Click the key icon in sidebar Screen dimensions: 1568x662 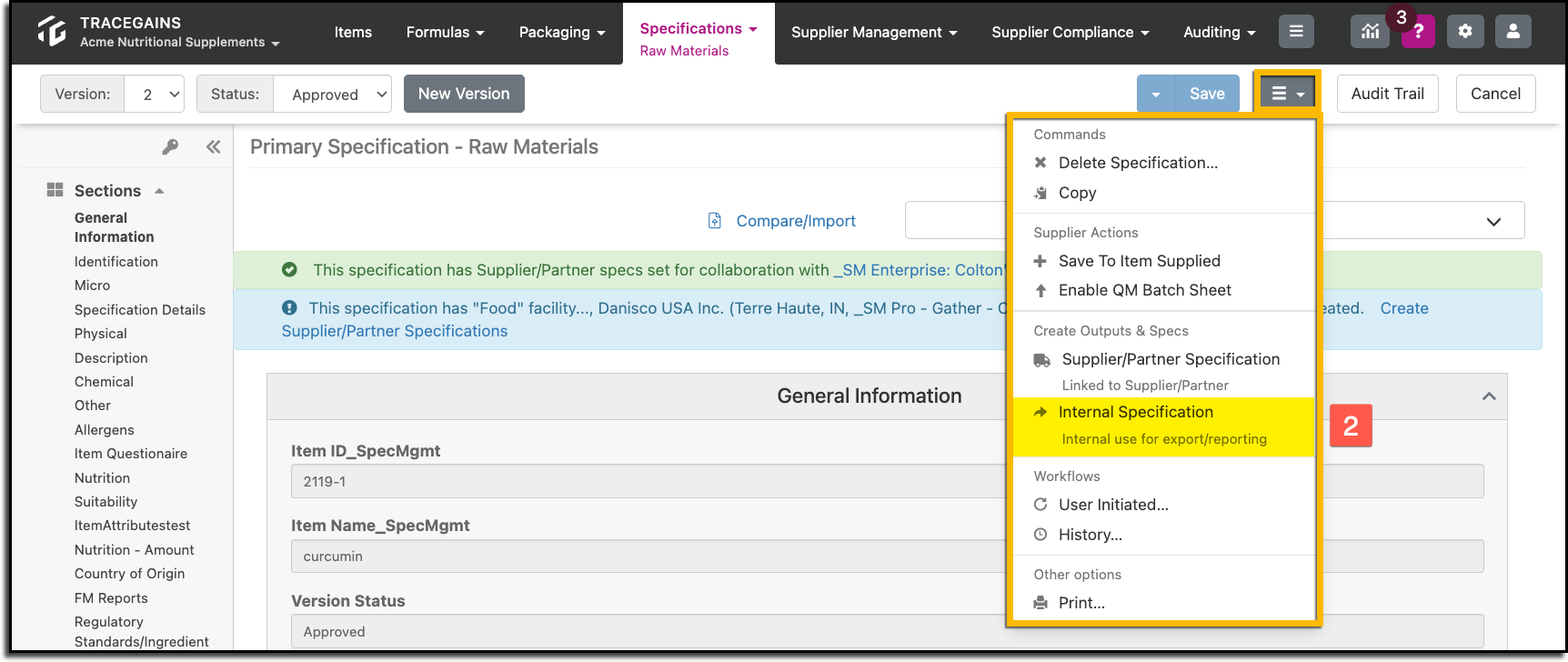click(x=170, y=146)
